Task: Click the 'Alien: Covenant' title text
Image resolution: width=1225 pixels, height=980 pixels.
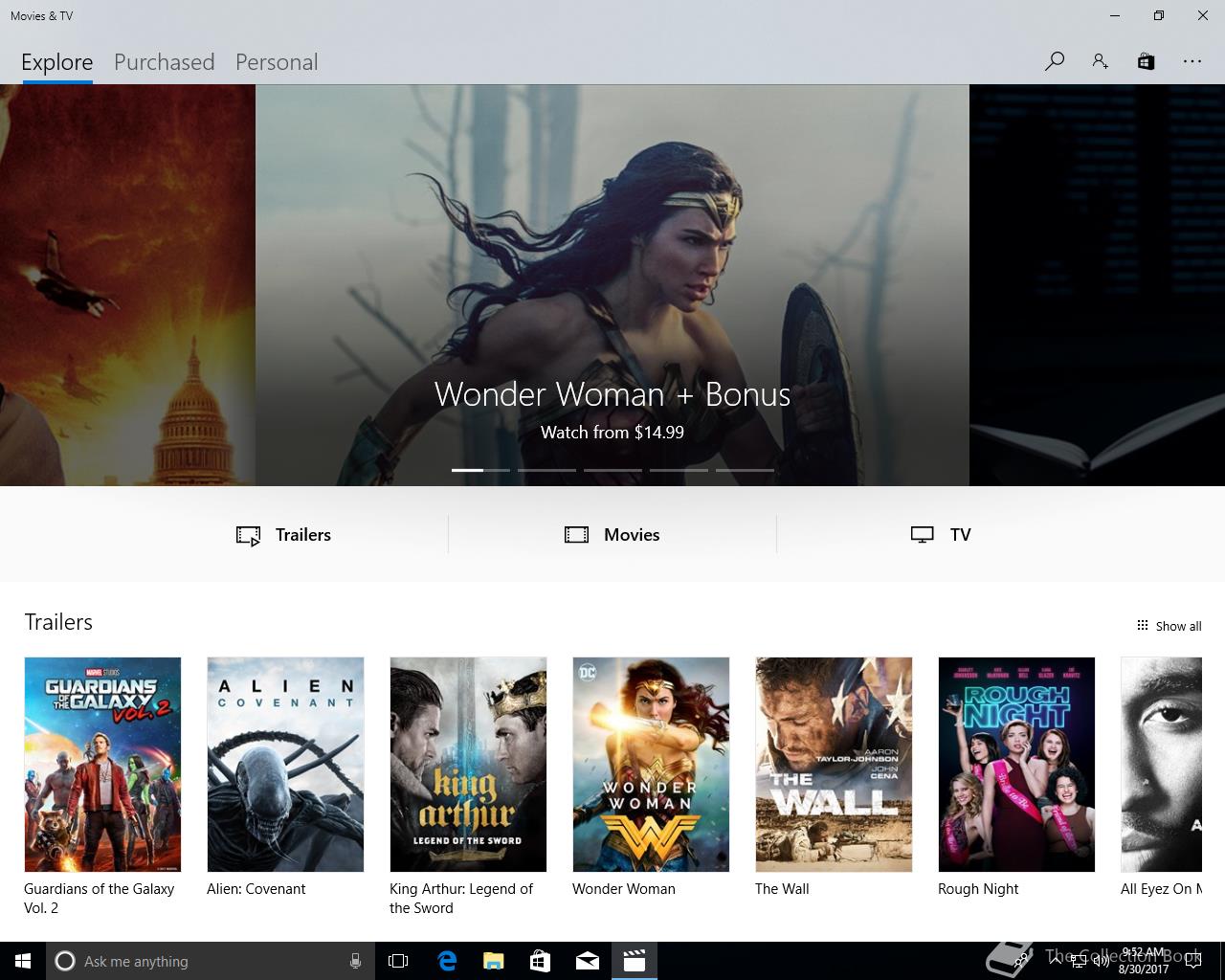Action: coord(256,889)
